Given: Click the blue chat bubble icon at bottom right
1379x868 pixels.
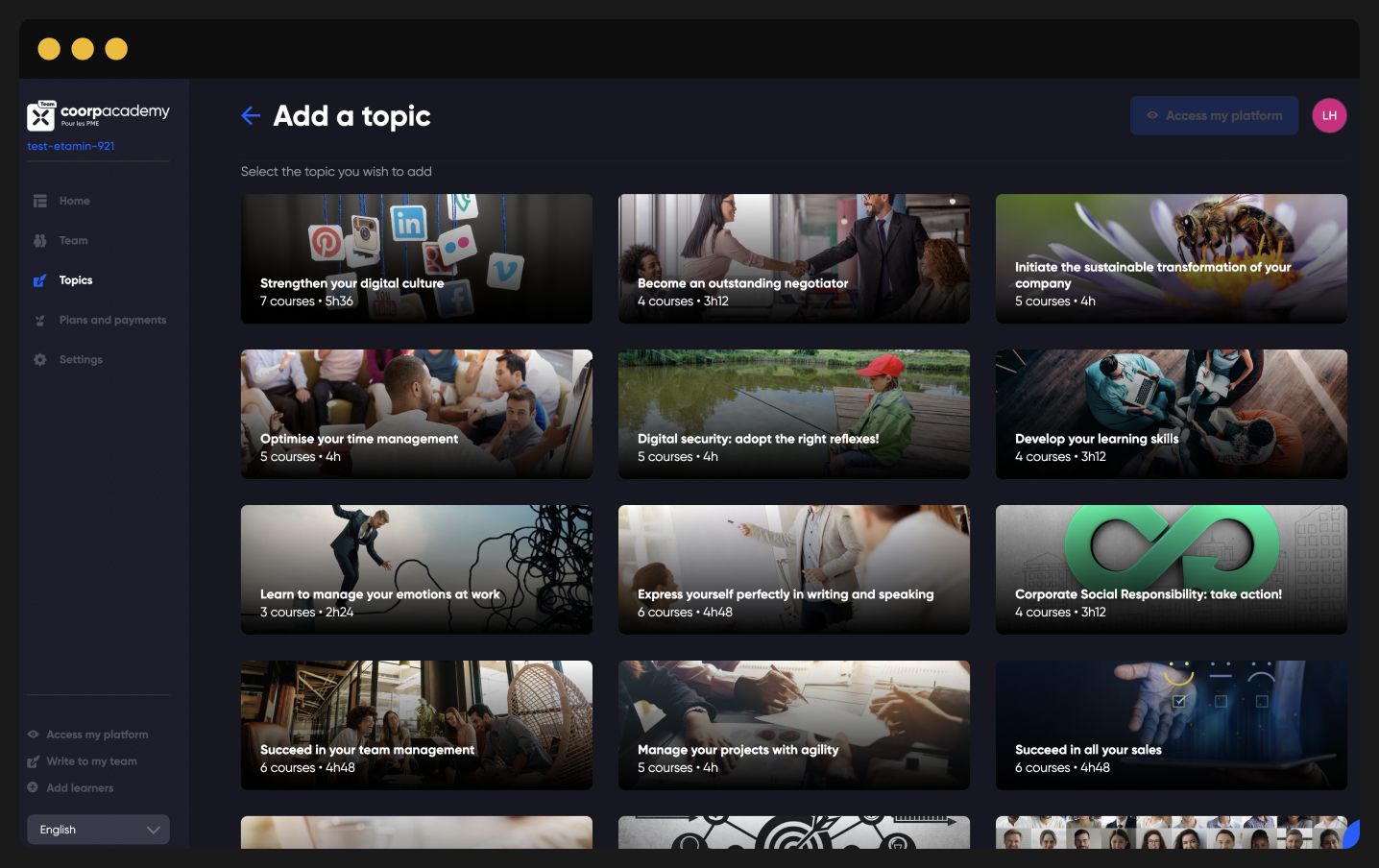Looking at the screenshot, I should 1351,833.
